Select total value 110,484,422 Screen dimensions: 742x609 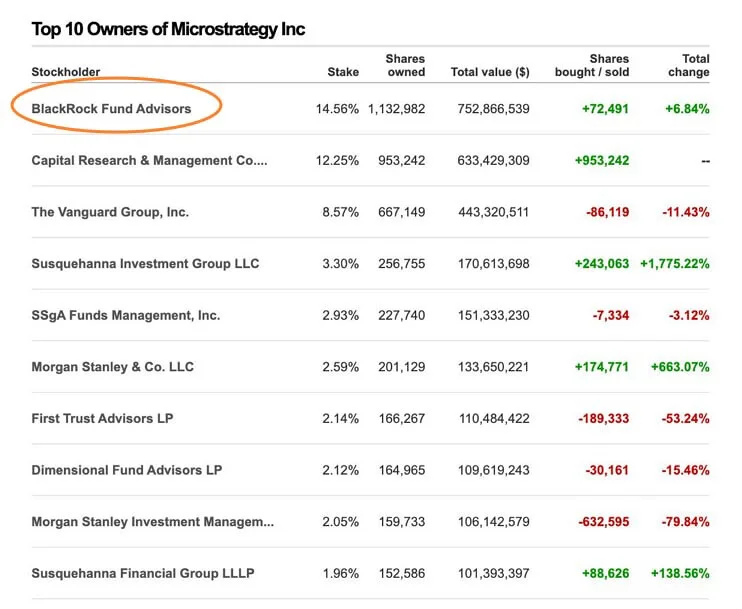(494, 418)
